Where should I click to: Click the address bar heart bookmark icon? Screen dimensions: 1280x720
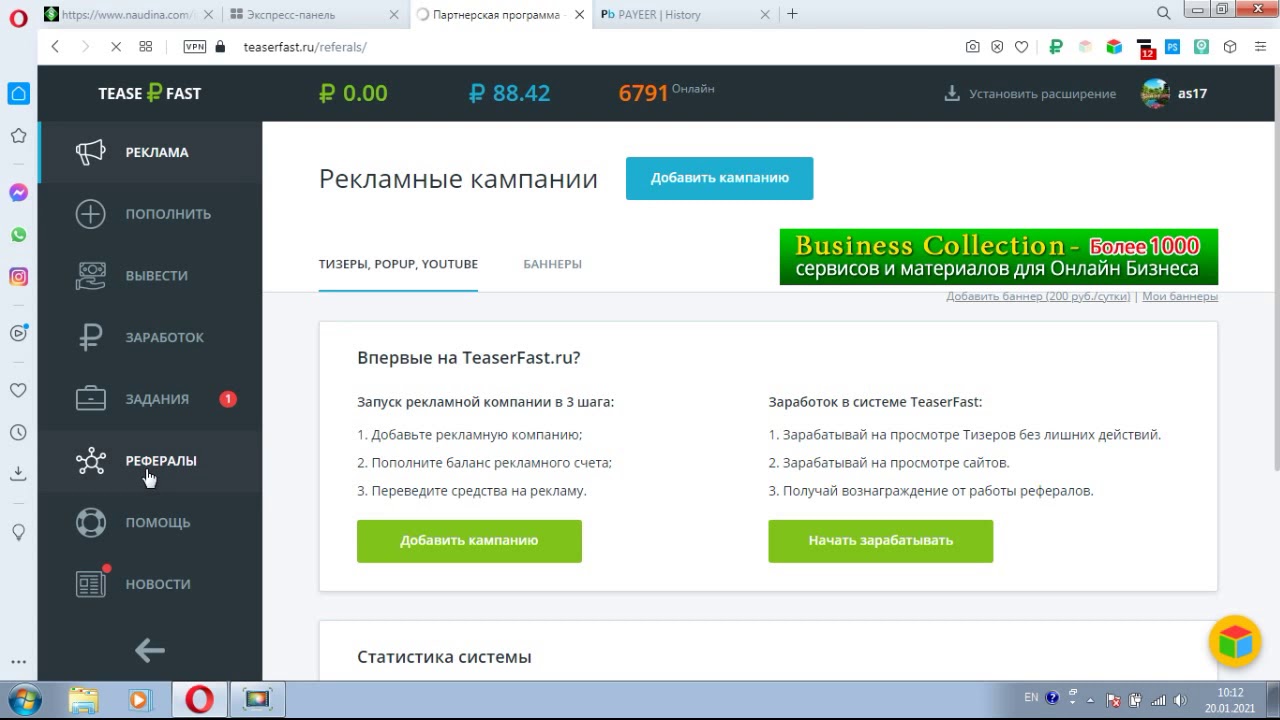click(x=1021, y=47)
